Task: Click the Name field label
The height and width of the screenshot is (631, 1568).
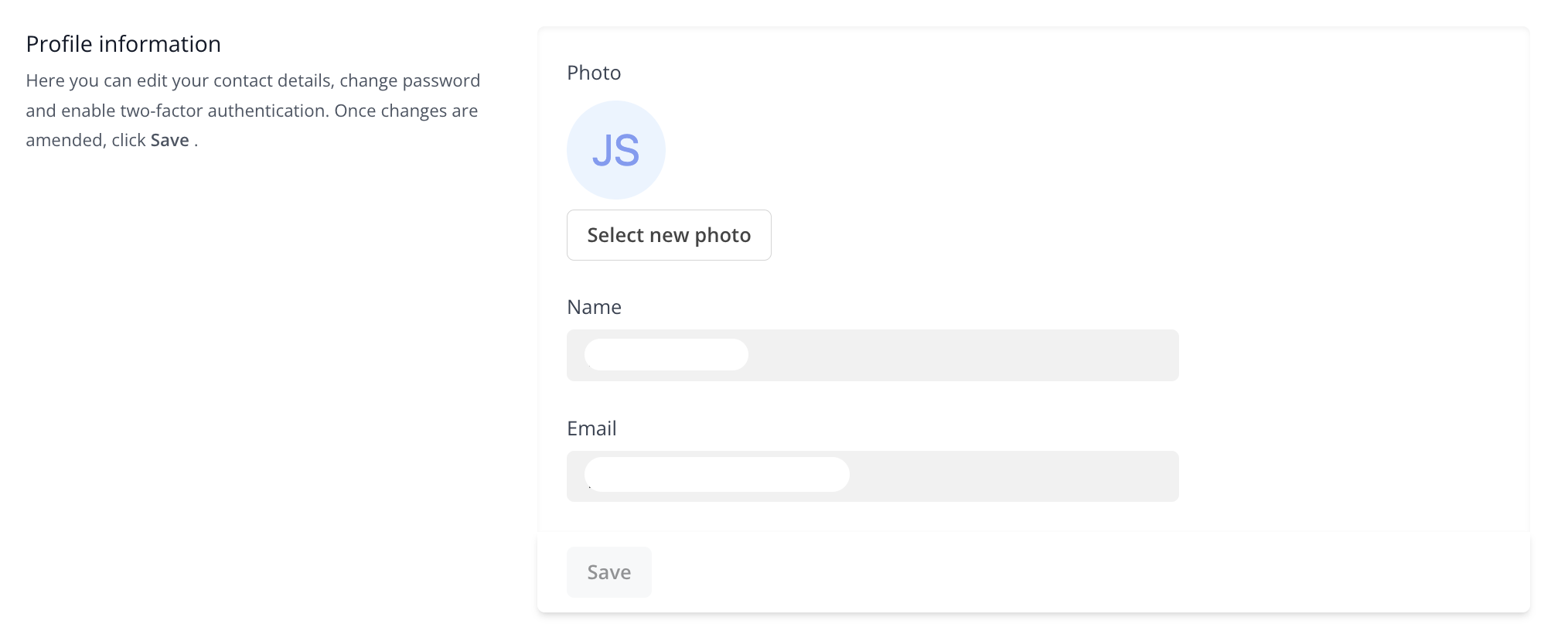Action: [594, 306]
